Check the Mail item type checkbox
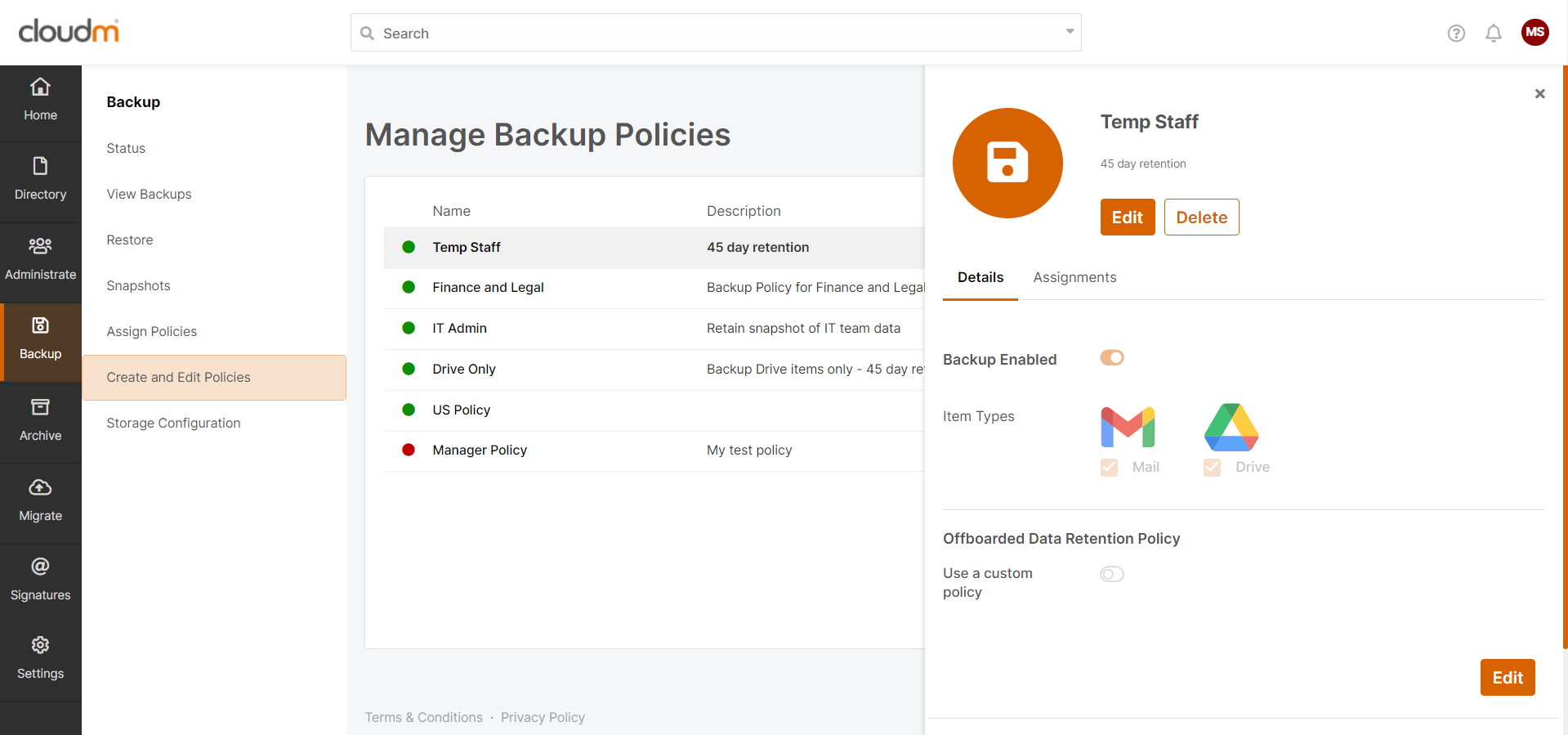The width and height of the screenshot is (1568, 735). pyautogui.click(x=1109, y=468)
